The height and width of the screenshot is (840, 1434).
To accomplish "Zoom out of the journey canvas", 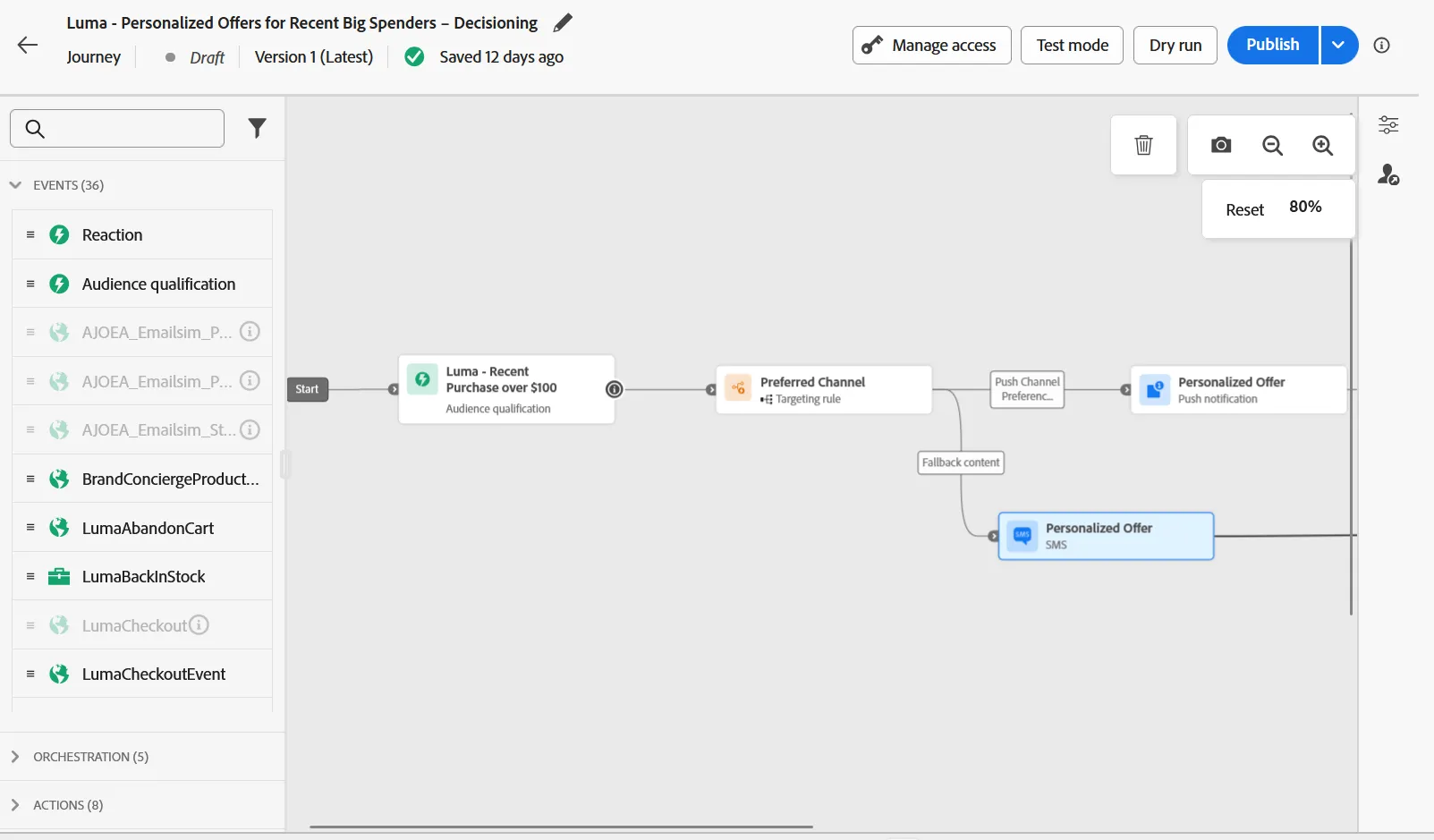I will [x=1272, y=145].
